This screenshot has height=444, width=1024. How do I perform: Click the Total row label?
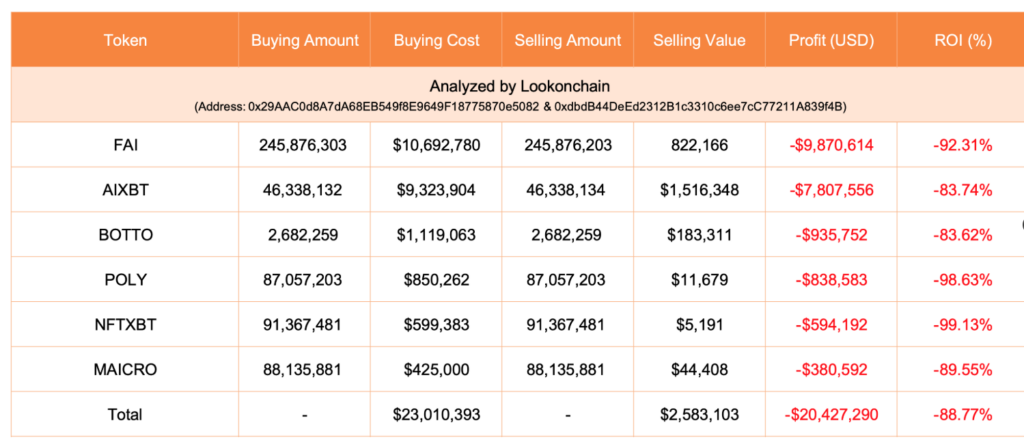(x=125, y=414)
